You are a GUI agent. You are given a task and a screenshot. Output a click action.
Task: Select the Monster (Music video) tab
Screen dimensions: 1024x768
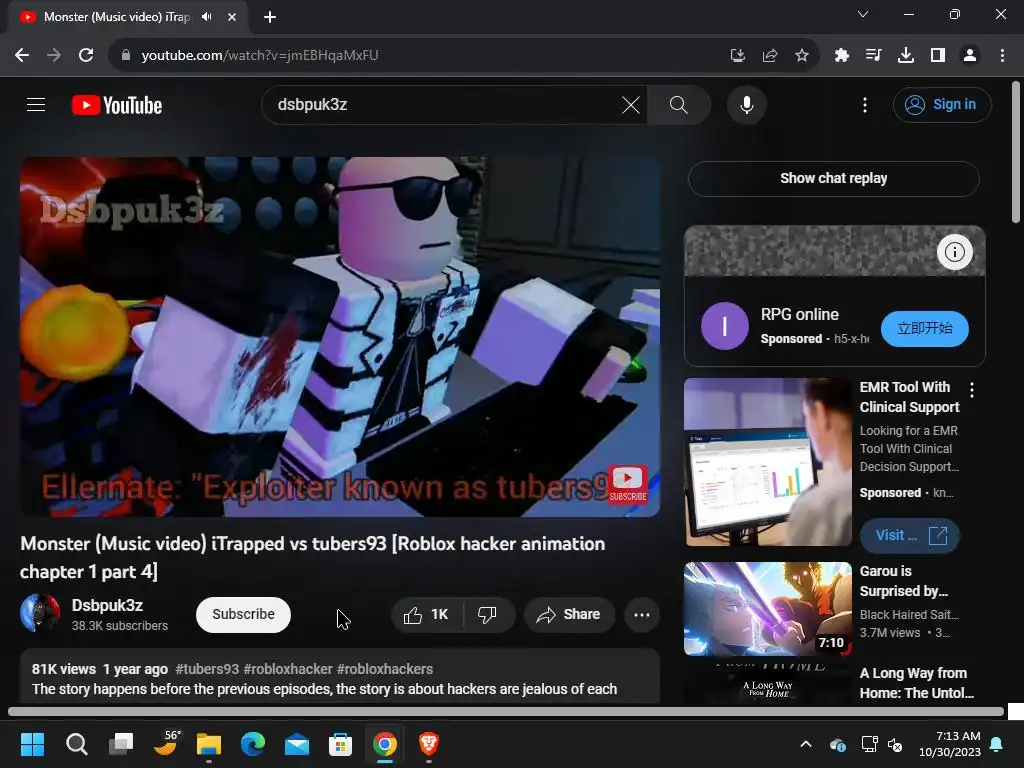(x=116, y=17)
